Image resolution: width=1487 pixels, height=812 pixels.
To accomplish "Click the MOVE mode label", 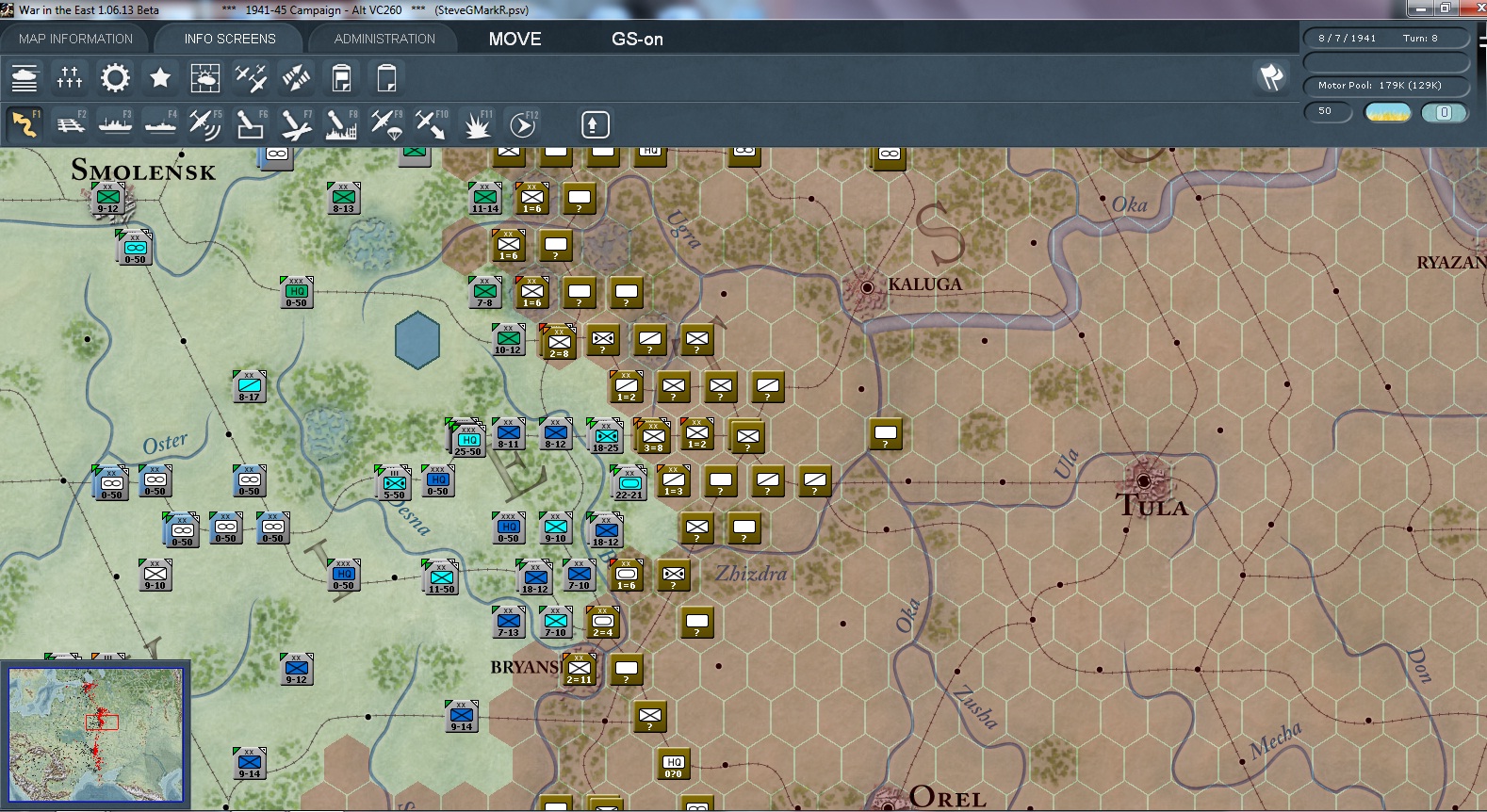I will coord(515,39).
